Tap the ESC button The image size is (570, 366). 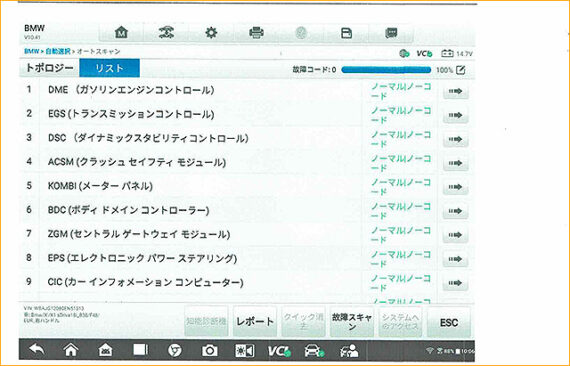click(x=449, y=322)
